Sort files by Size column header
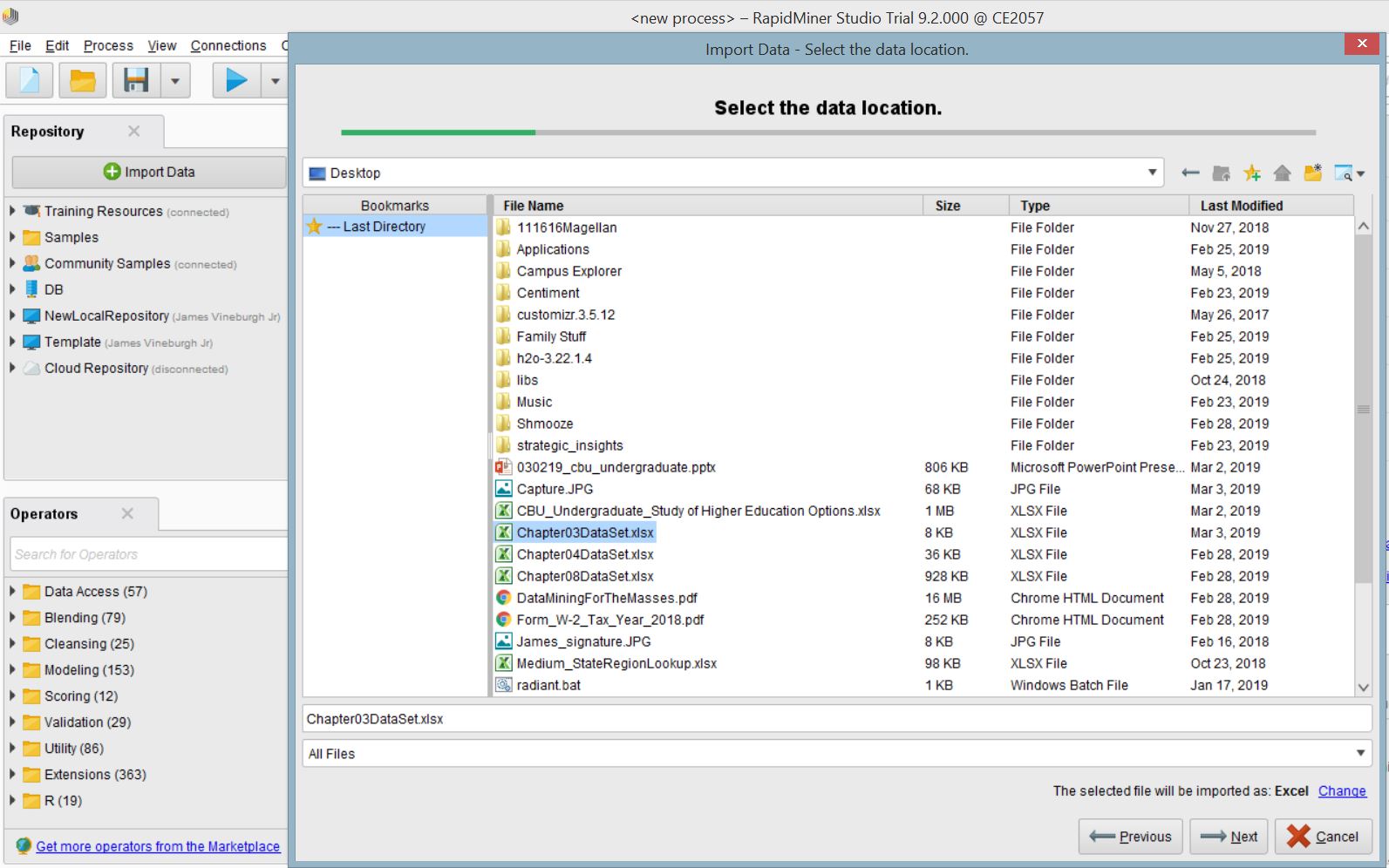This screenshot has height=868, width=1389. [x=966, y=206]
